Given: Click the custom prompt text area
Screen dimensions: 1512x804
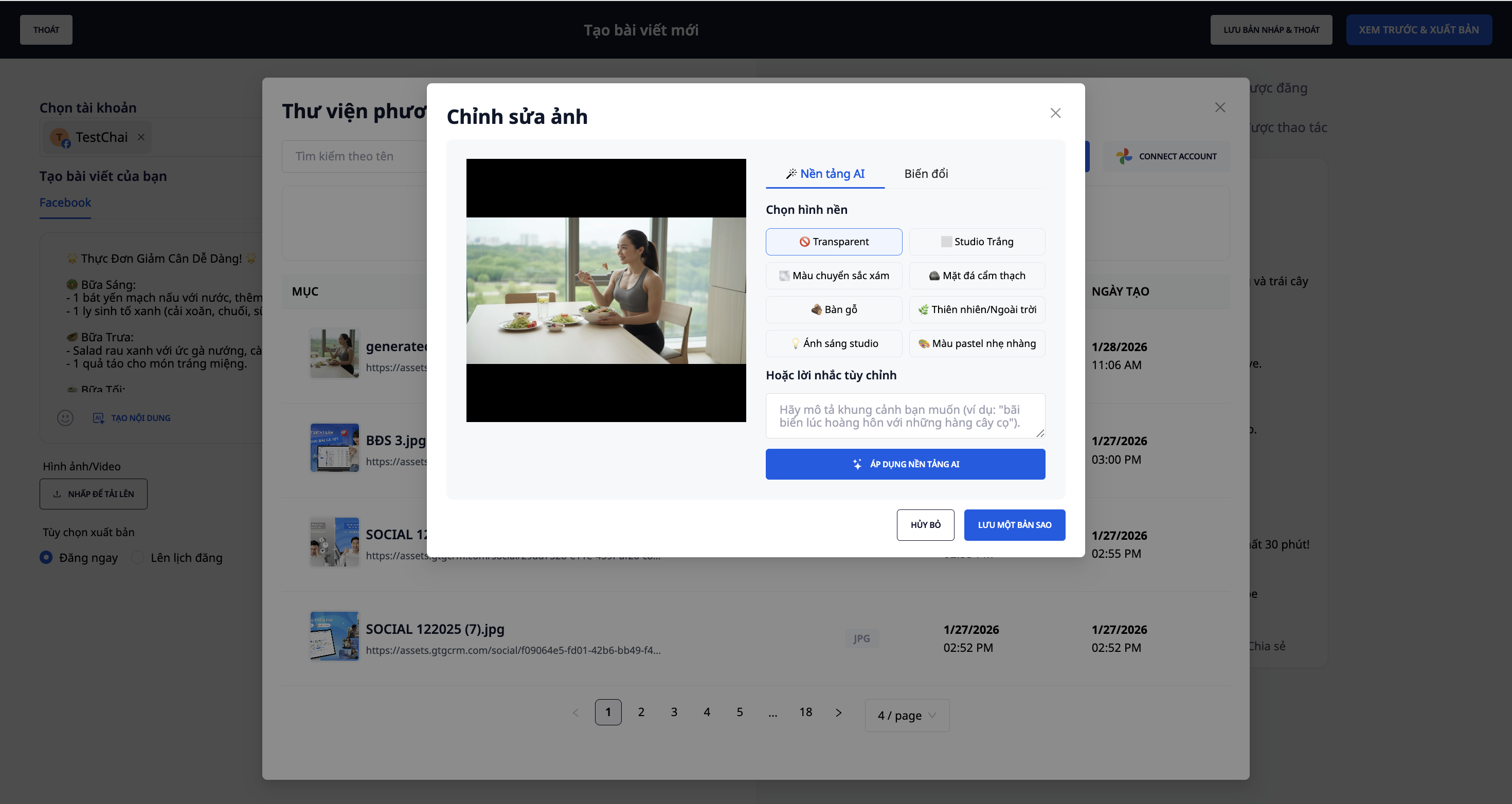Looking at the screenshot, I should click(905, 416).
